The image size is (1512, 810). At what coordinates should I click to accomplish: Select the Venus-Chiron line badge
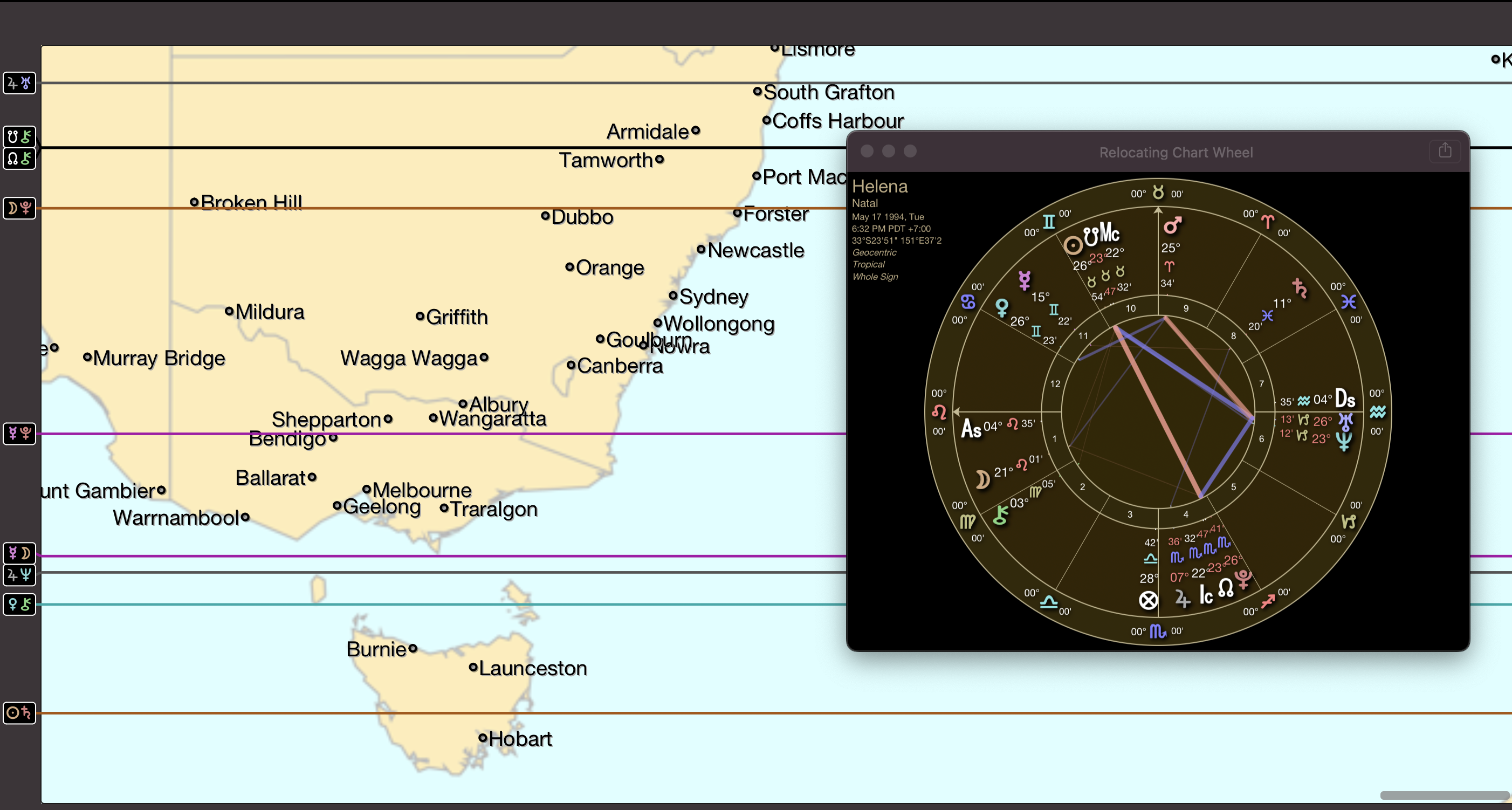pyautogui.click(x=19, y=605)
